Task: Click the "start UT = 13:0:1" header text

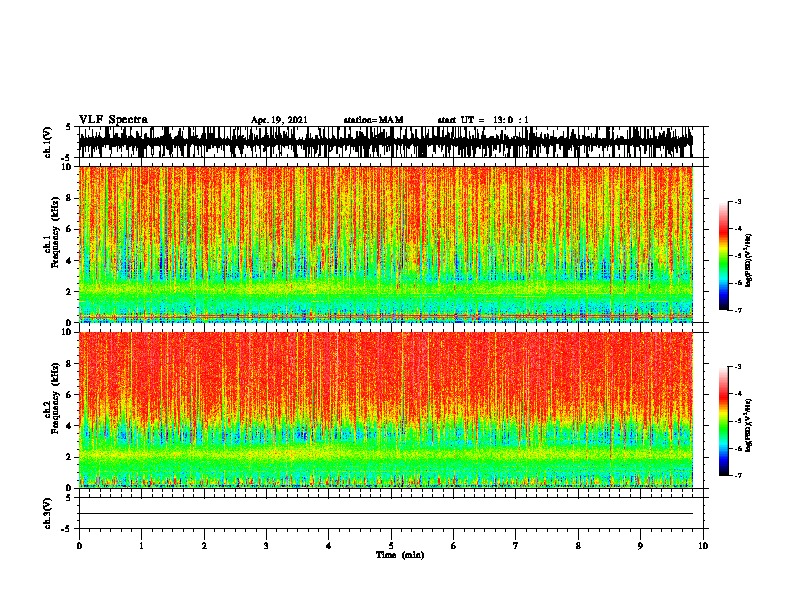Action: [483, 120]
